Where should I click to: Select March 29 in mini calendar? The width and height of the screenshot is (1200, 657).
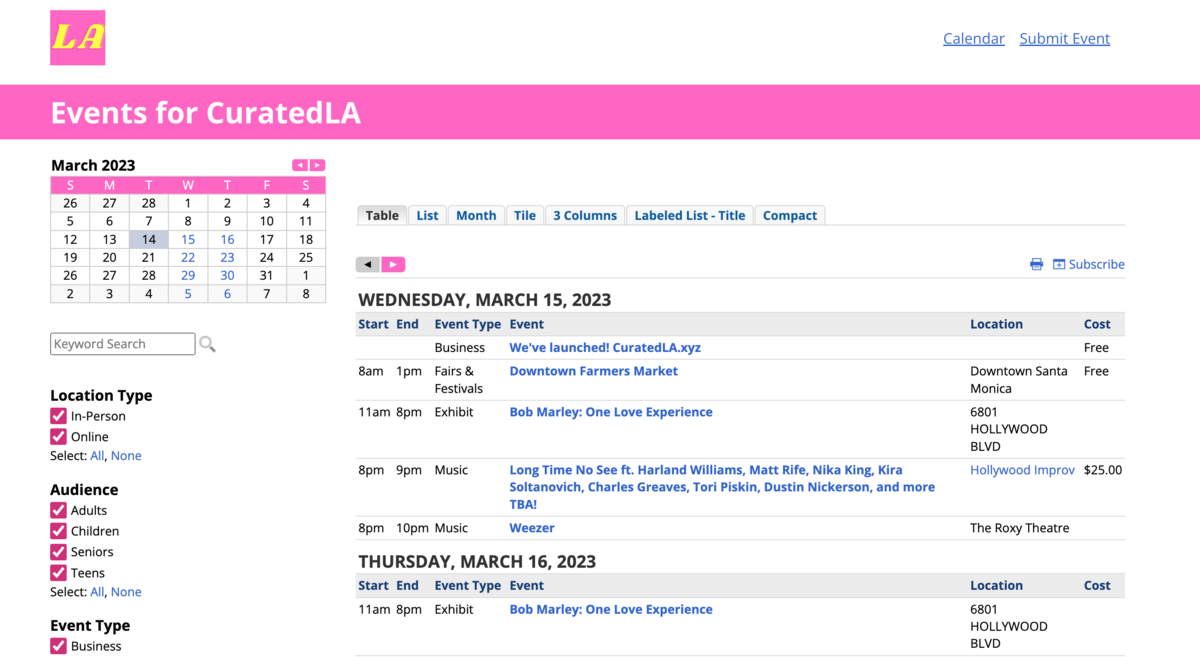click(188, 276)
